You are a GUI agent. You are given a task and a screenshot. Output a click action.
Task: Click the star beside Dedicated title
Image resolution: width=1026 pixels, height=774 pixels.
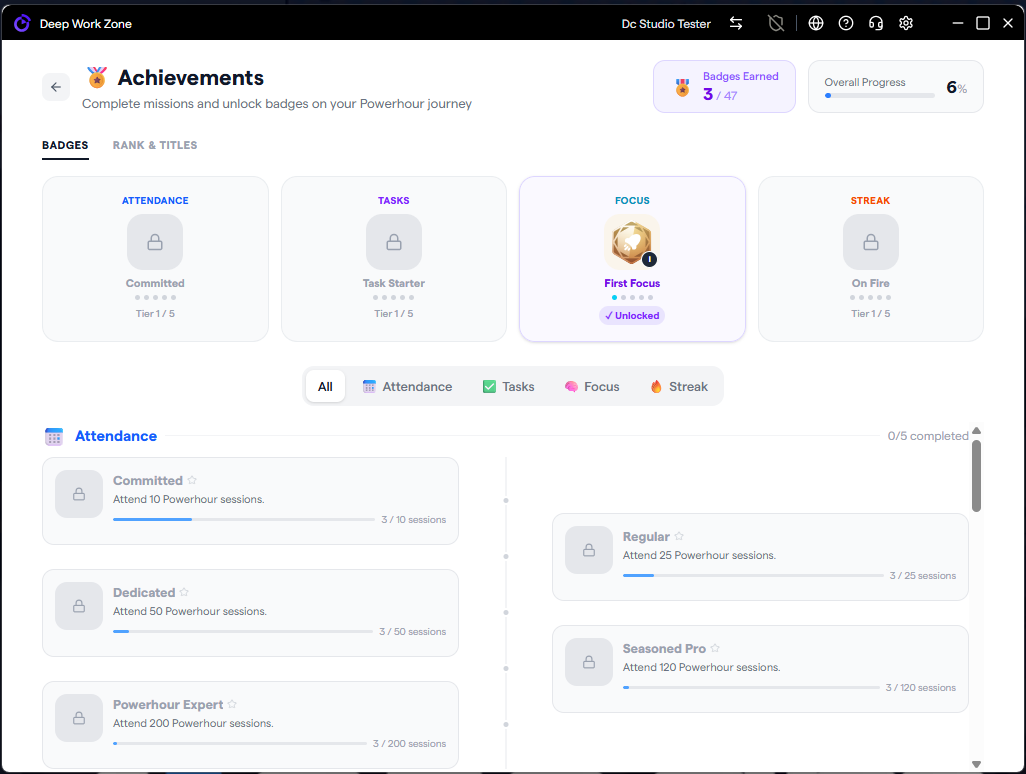click(184, 592)
